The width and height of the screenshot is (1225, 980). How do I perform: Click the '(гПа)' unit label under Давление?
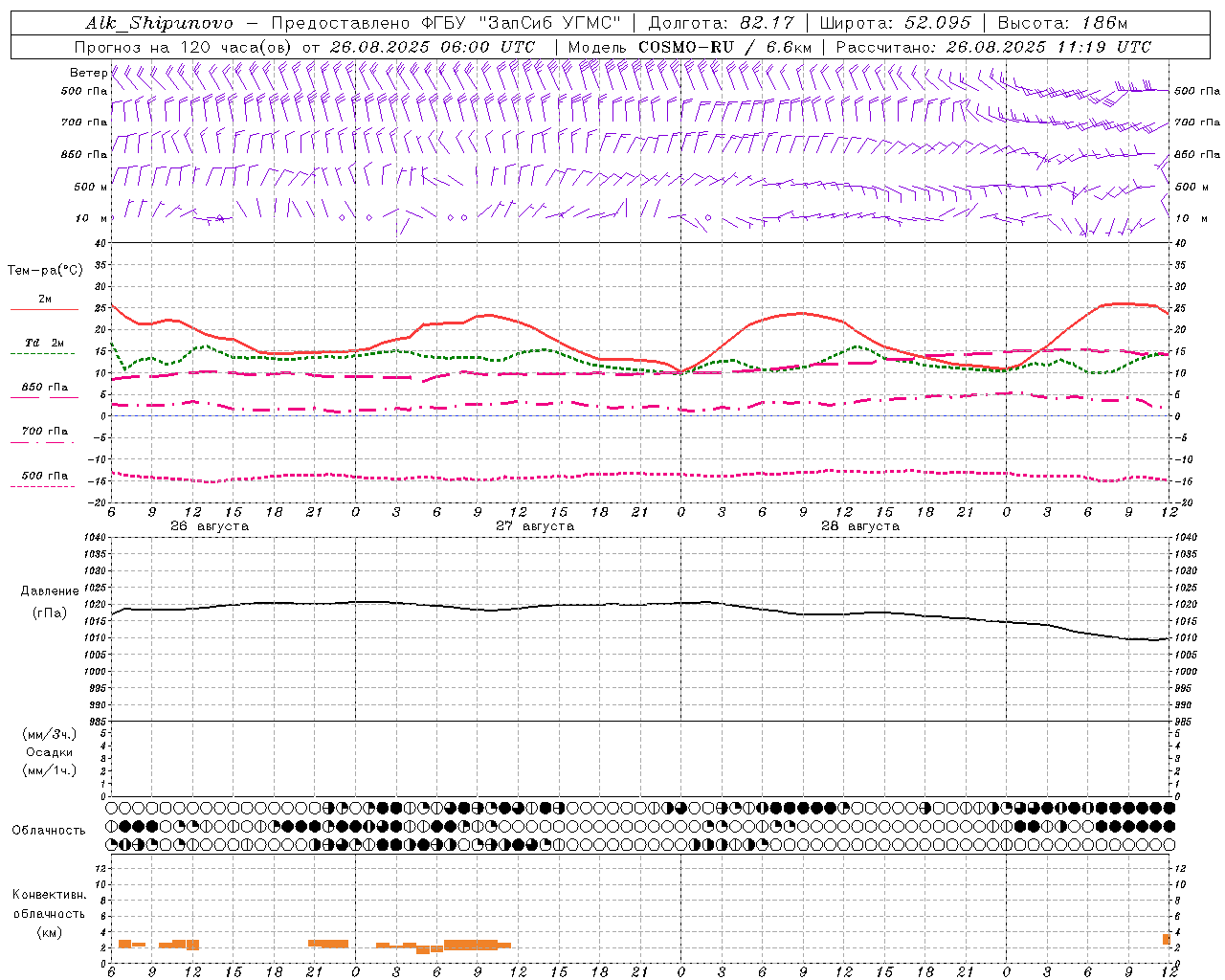pos(50,612)
